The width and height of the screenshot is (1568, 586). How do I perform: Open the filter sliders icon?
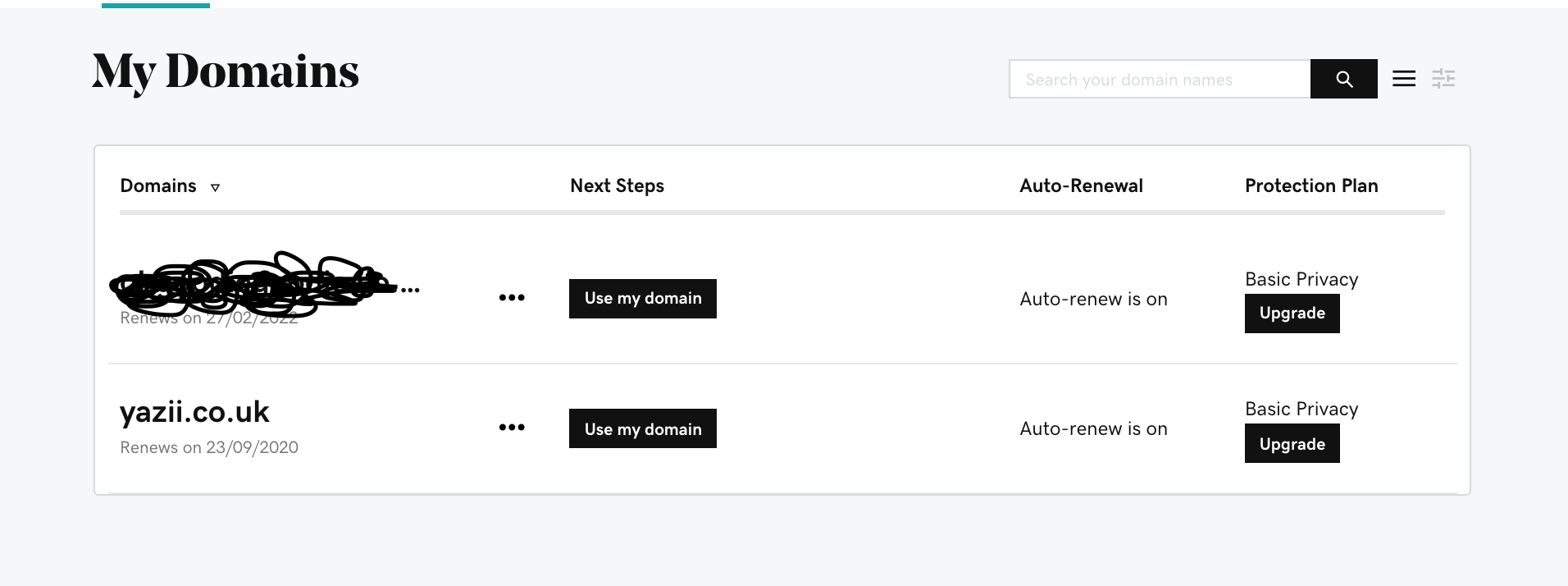[1443, 79]
